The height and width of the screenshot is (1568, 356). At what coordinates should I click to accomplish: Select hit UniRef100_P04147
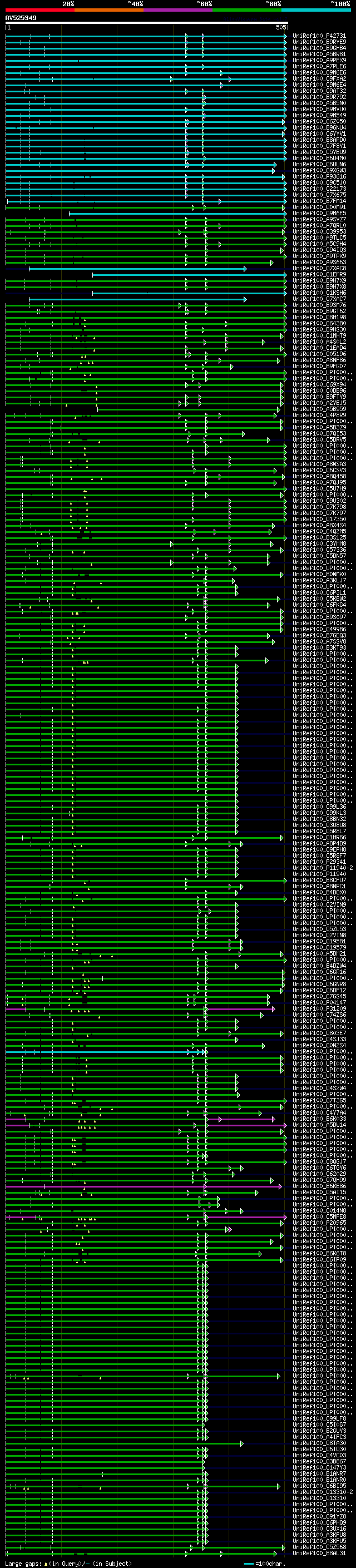click(319, 1002)
